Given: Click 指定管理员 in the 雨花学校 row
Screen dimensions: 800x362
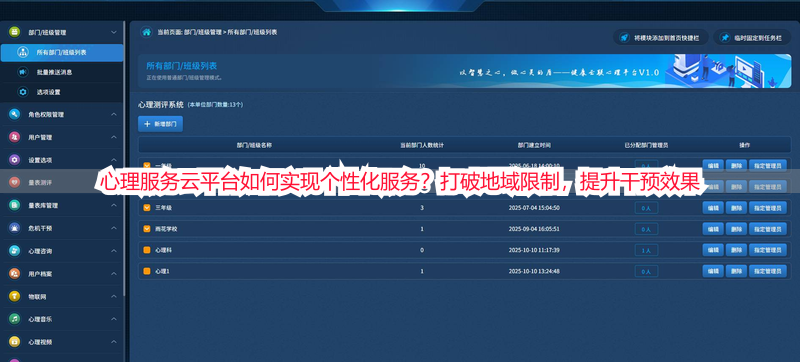Looking at the screenshot, I should 767,229.
